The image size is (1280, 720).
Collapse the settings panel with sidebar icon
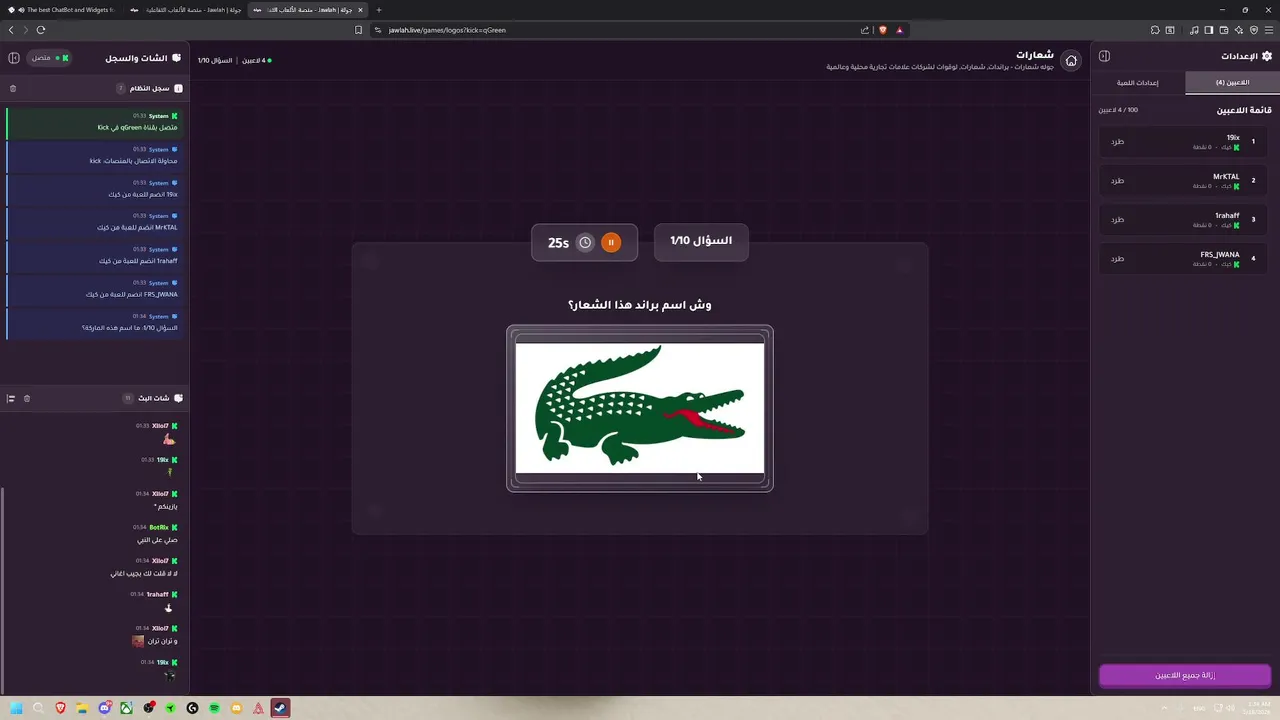pos(1104,57)
